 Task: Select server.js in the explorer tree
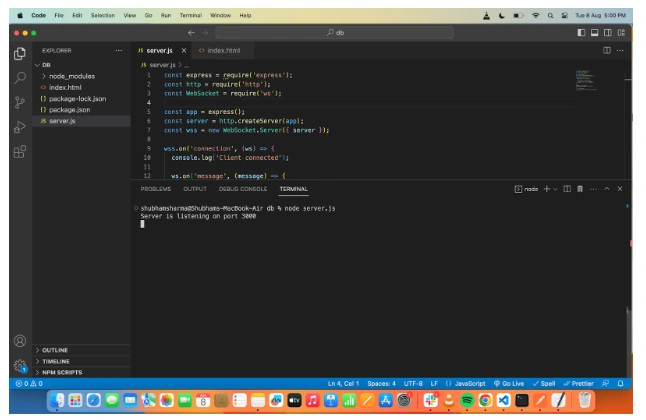tap(81, 121)
